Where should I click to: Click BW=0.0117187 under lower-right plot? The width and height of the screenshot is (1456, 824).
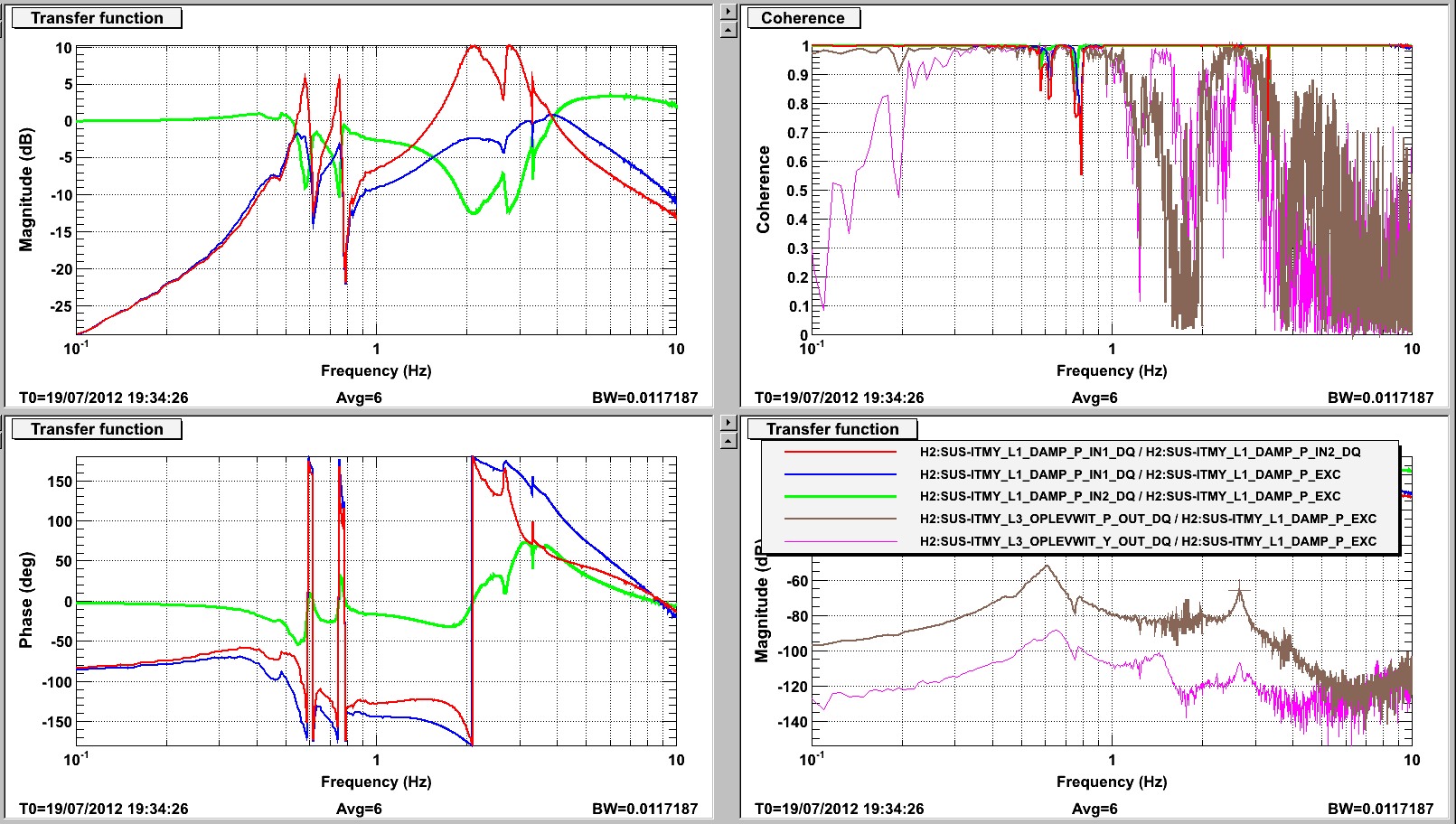pos(1381,809)
